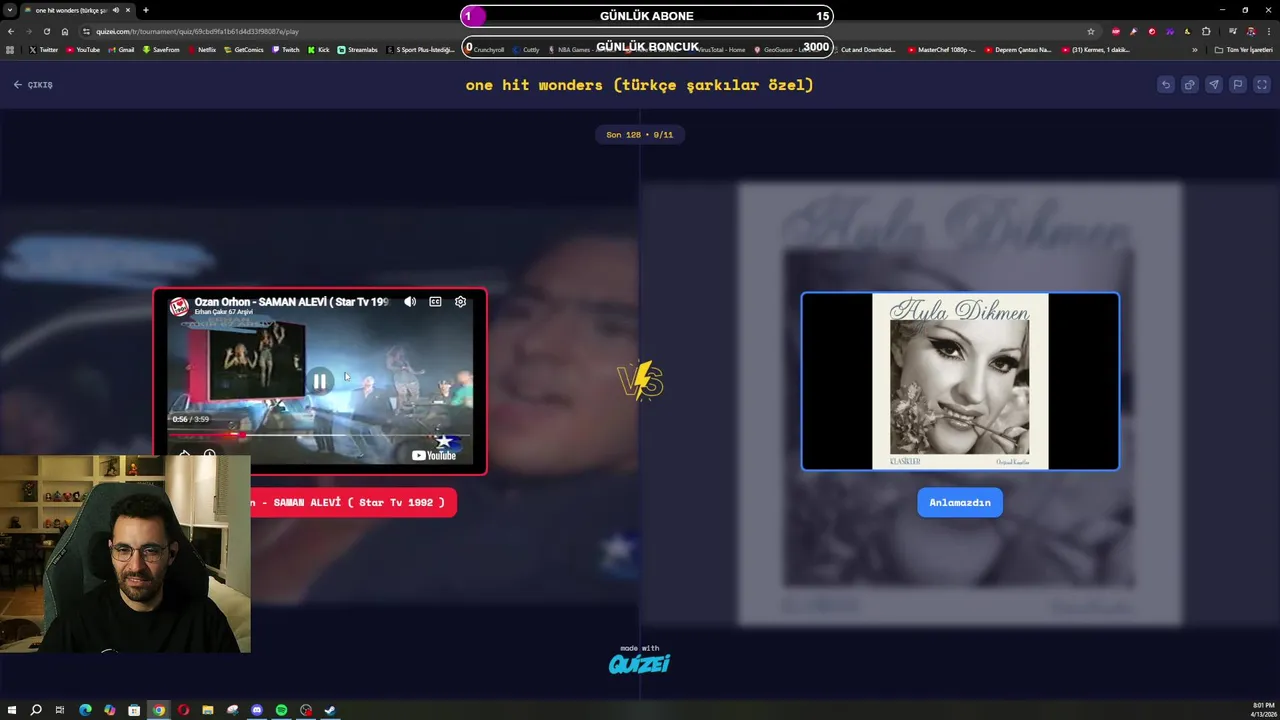Bookmark this page with star icon

[x=1091, y=31]
